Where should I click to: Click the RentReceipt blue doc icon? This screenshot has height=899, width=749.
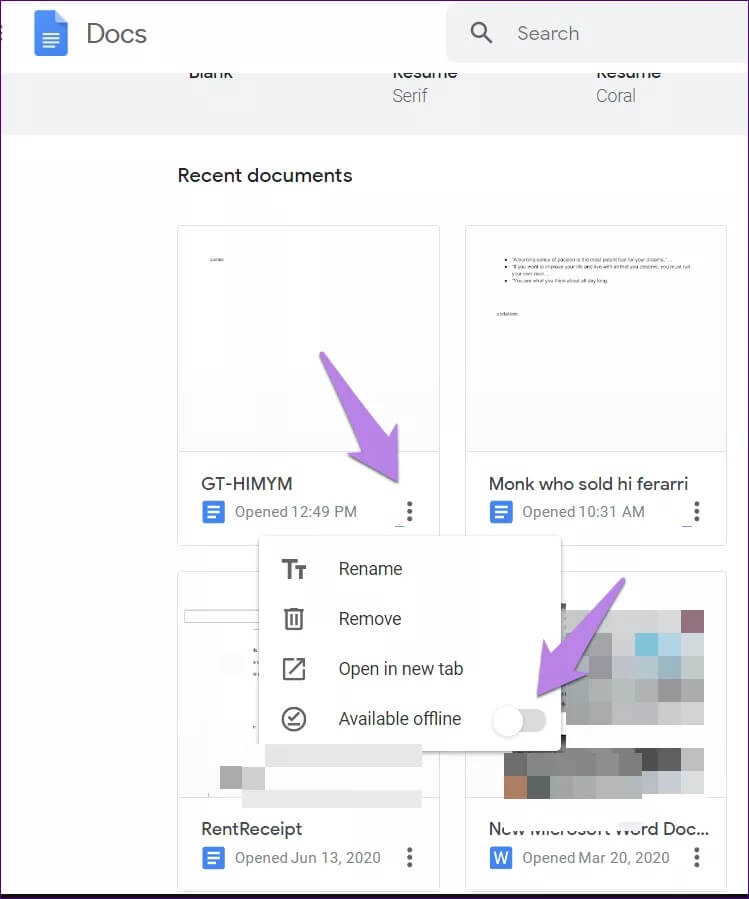pos(213,858)
